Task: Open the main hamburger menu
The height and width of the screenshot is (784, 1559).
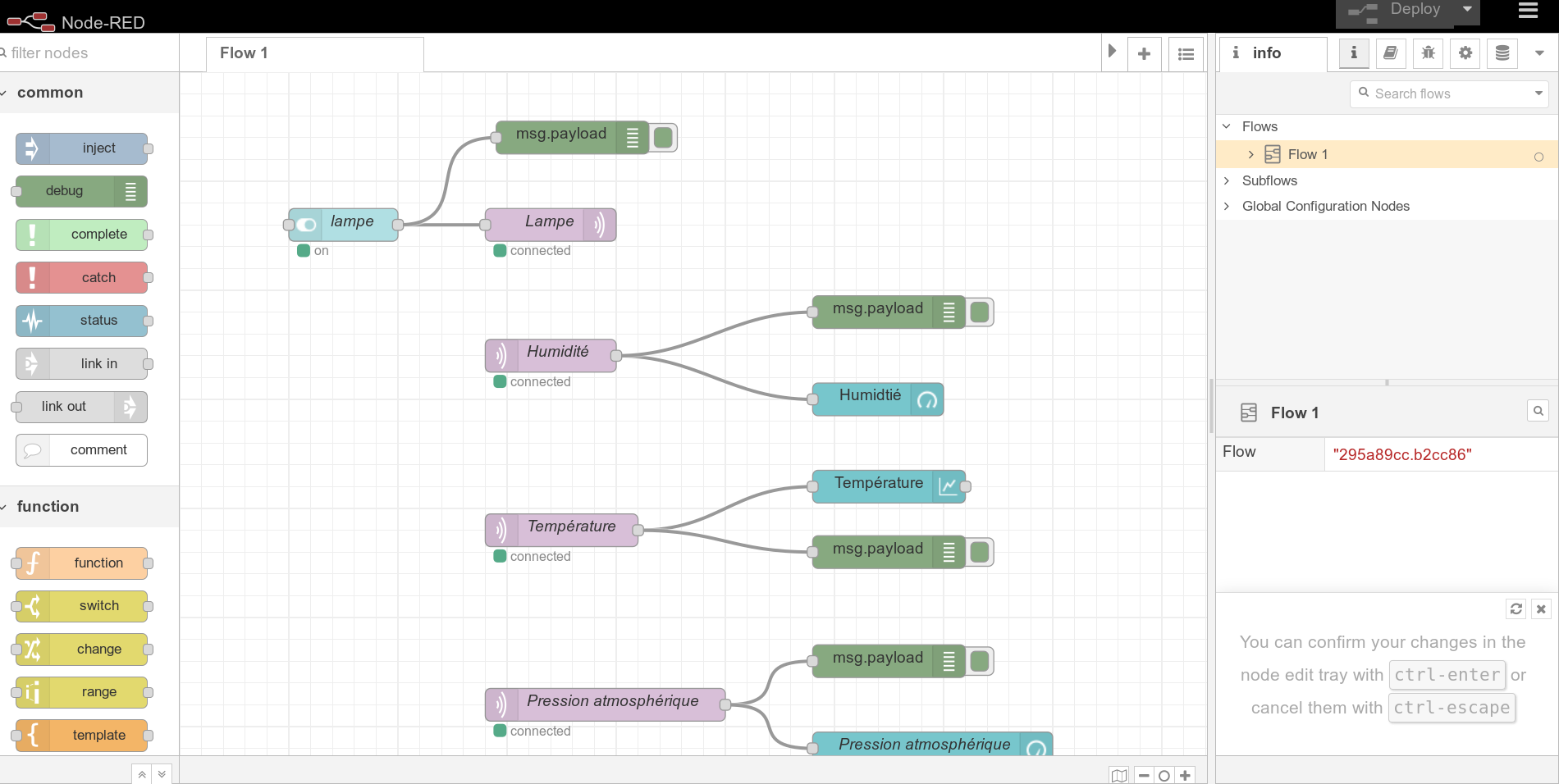Action: (1528, 11)
